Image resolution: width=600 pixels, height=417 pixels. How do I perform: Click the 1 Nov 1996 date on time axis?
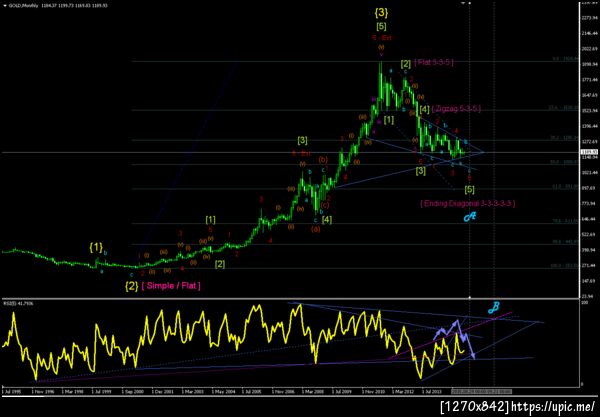(43, 392)
